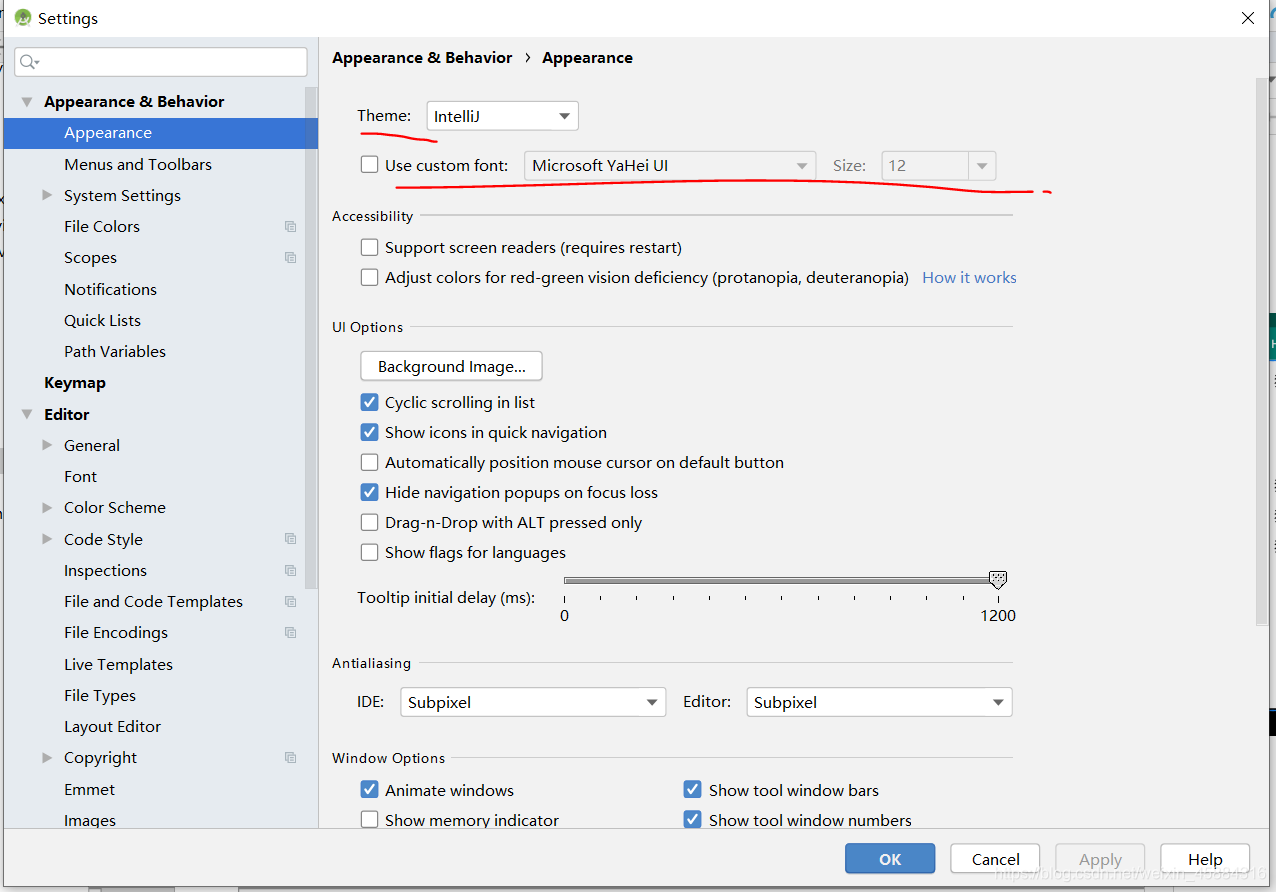Click the right panel vertical scrollbar
Image resolution: width=1276 pixels, height=892 pixels.
pyautogui.click(x=1261, y=350)
